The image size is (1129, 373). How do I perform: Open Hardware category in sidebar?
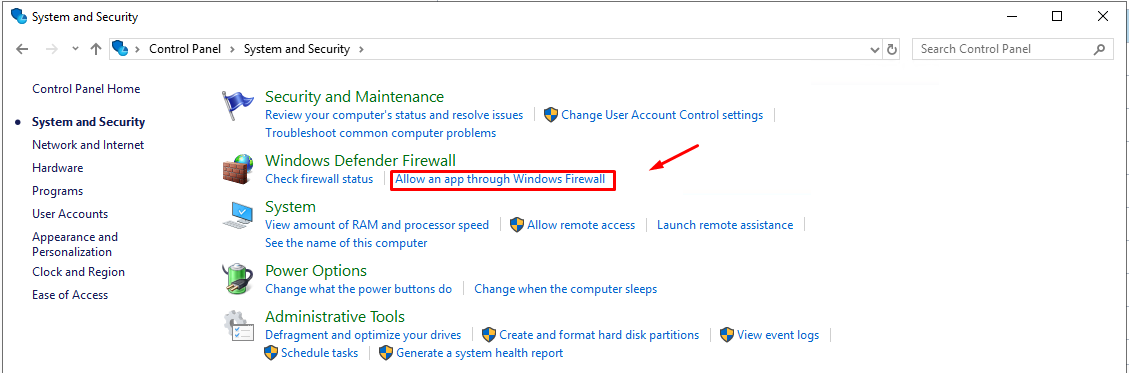tap(58, 168)
